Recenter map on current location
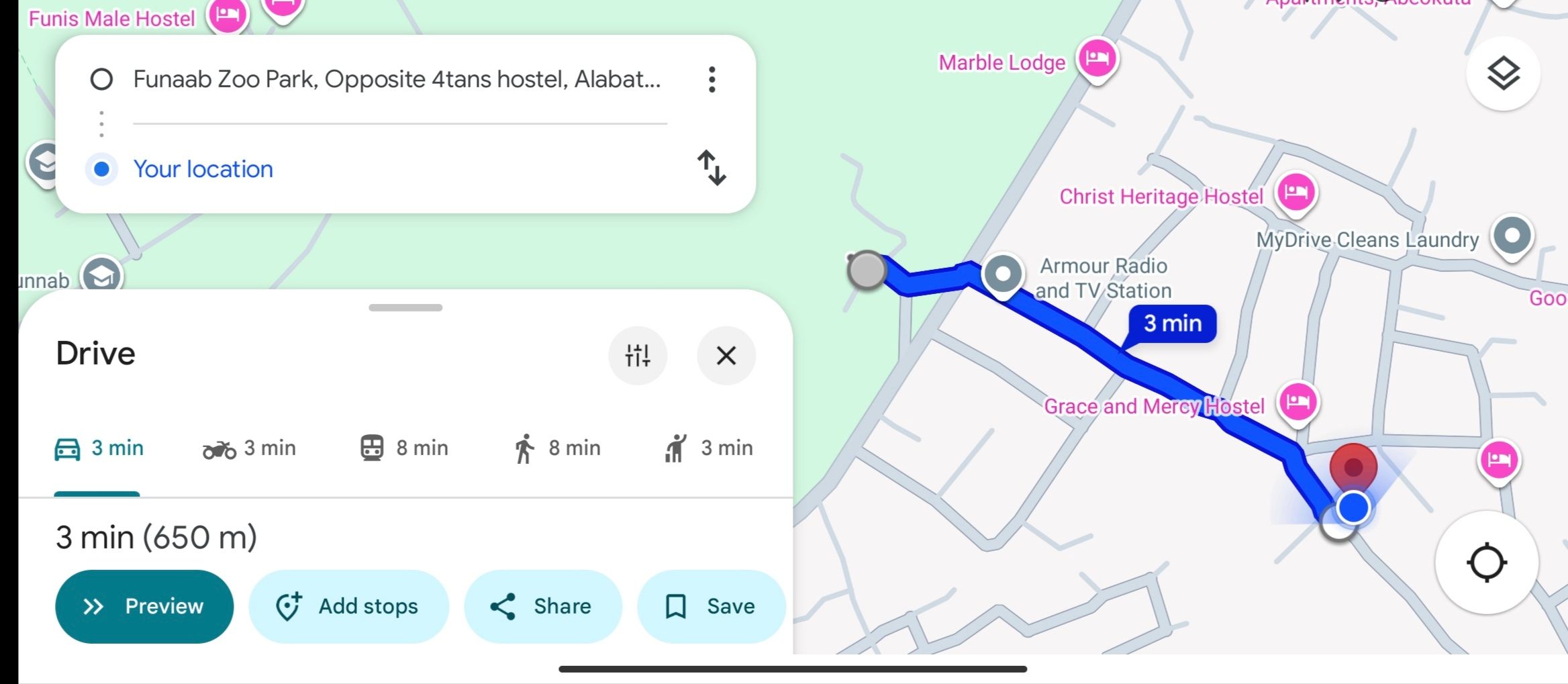1568x684 pixels. (x=1486, y=563)
